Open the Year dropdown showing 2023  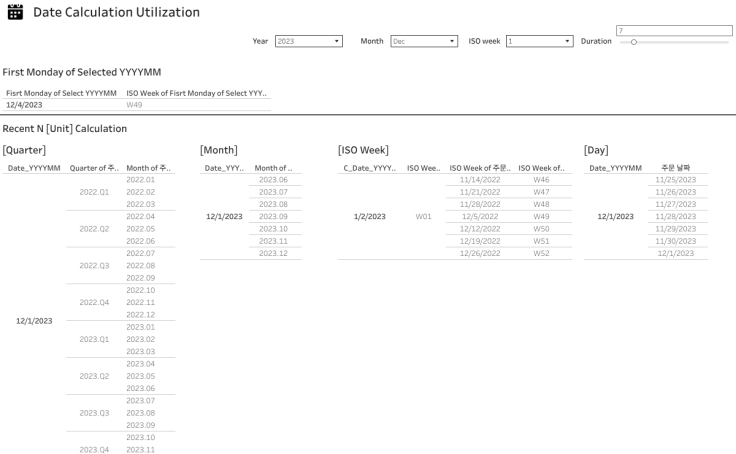(308, 41)
